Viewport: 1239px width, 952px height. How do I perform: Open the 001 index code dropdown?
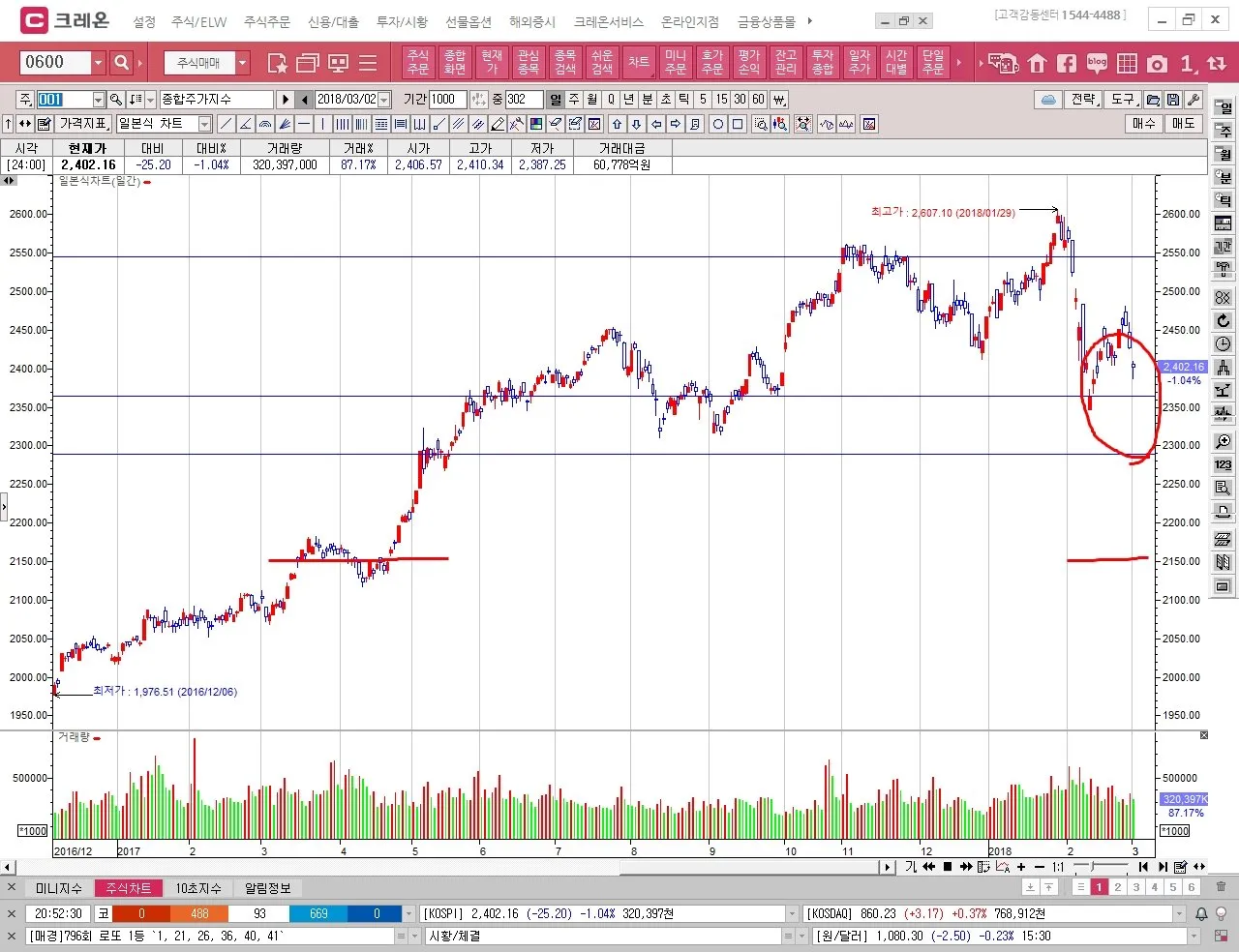click(98, 100)
